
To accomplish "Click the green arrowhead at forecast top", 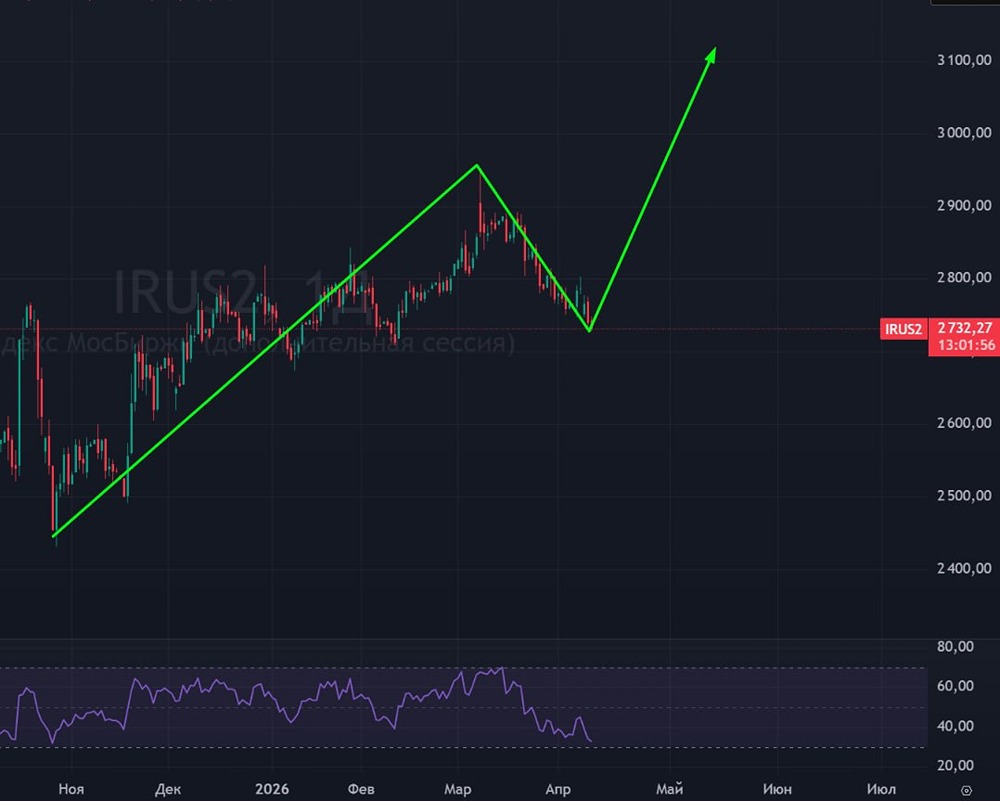I will 712,55.
